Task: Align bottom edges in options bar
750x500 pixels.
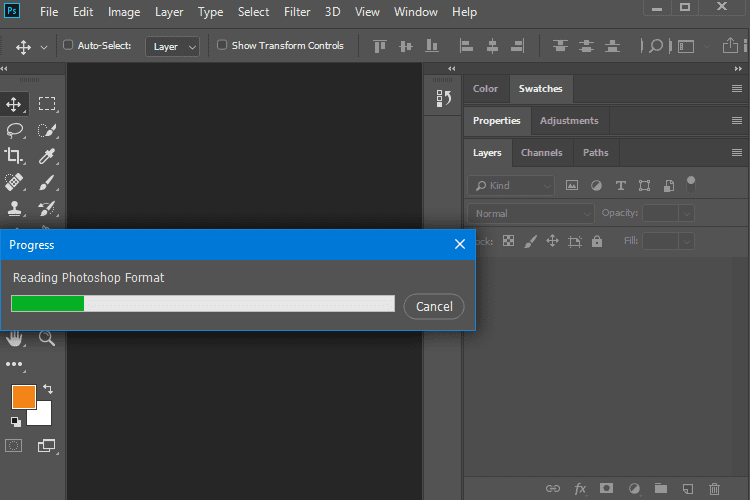Action: coord(431,46)
